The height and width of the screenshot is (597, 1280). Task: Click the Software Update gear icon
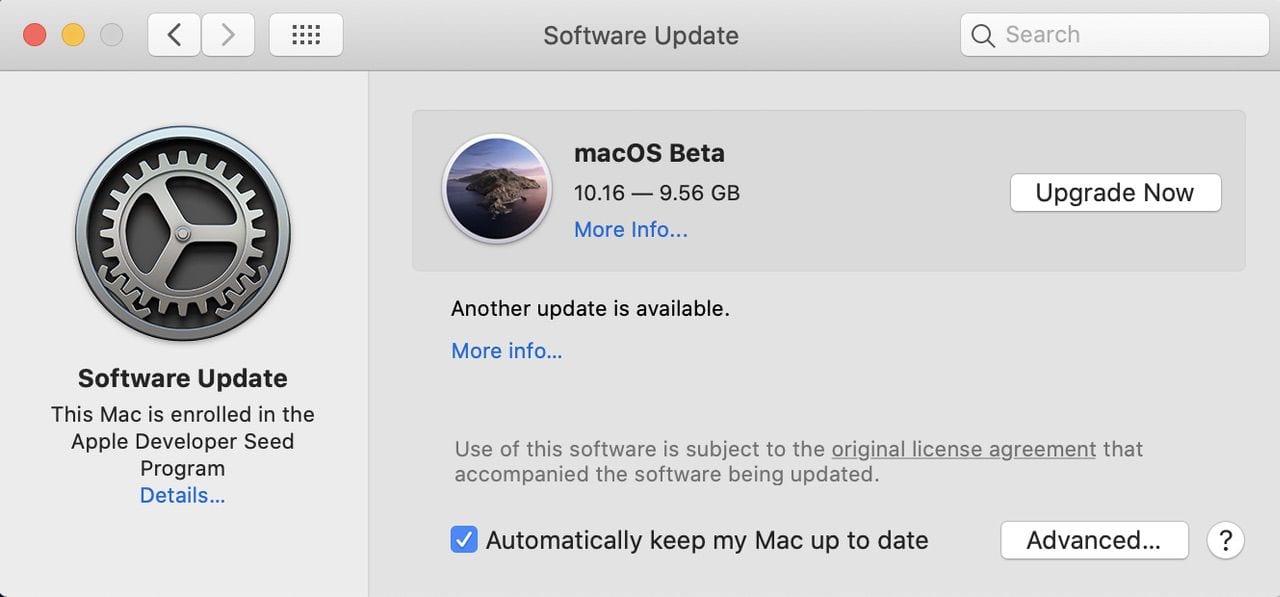point(183,234)
